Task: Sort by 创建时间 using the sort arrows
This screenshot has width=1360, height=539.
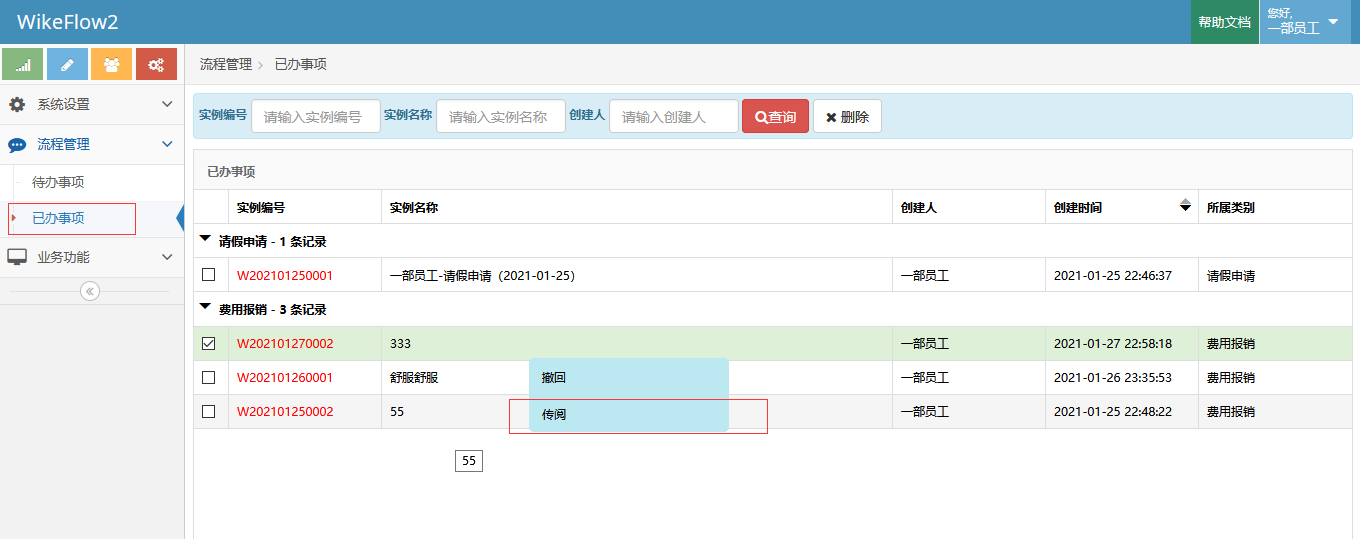Action: pyautogui.click(x=1186, y=206)
